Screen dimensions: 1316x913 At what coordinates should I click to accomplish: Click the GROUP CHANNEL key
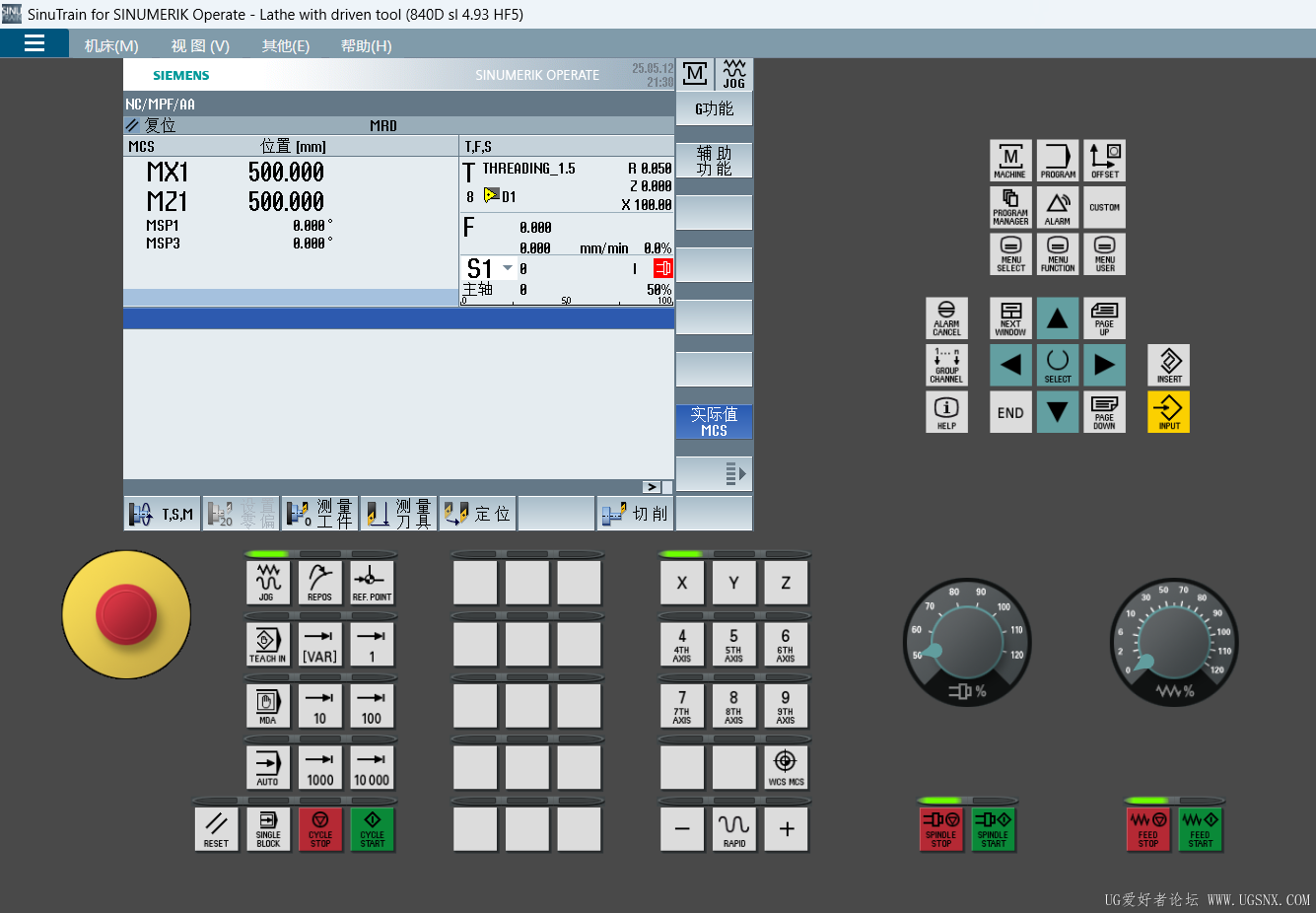tap(946, 365)
